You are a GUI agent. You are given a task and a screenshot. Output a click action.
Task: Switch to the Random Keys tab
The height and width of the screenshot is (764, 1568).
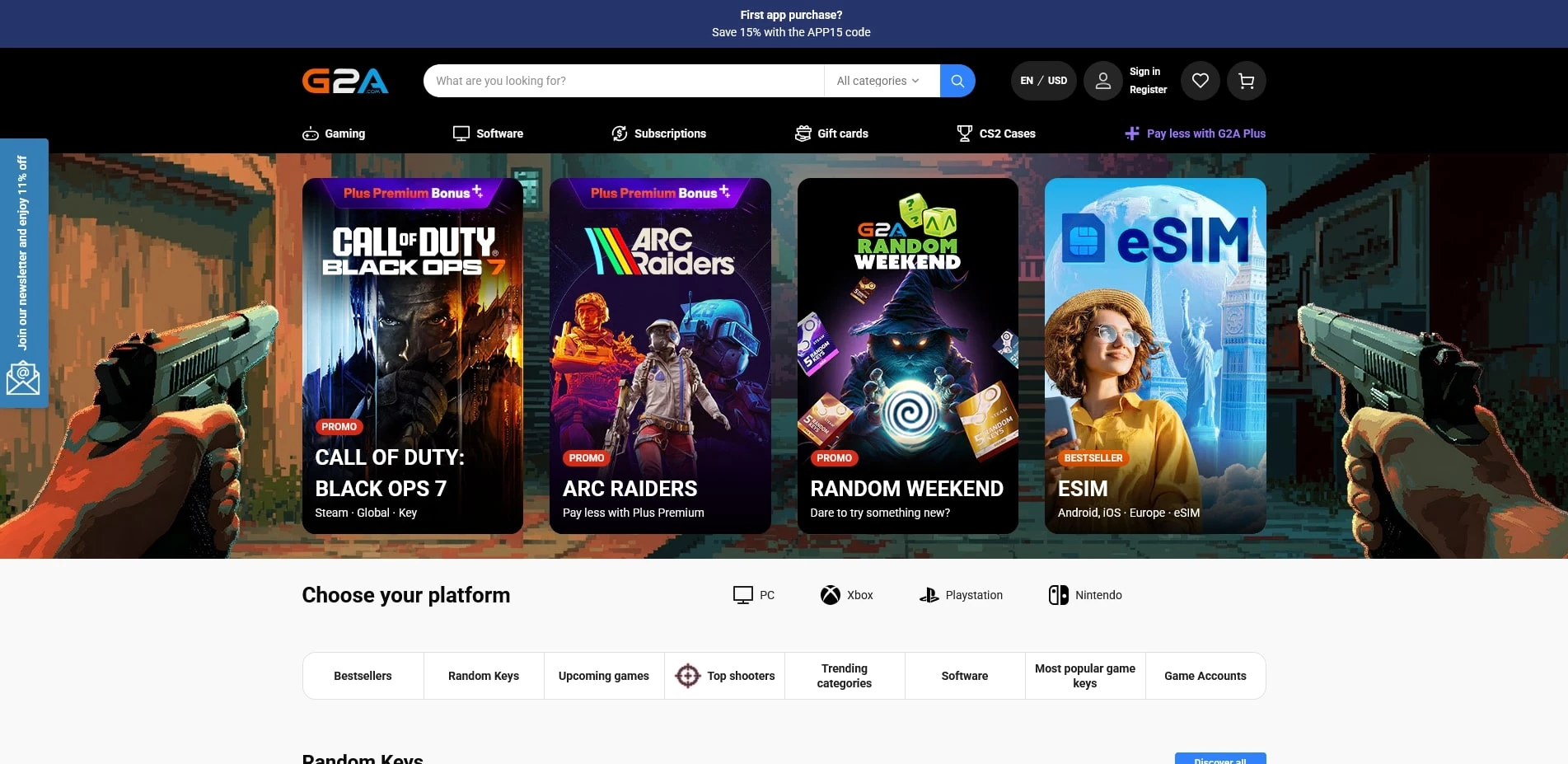pyautogui.click(x=483, y=675)
